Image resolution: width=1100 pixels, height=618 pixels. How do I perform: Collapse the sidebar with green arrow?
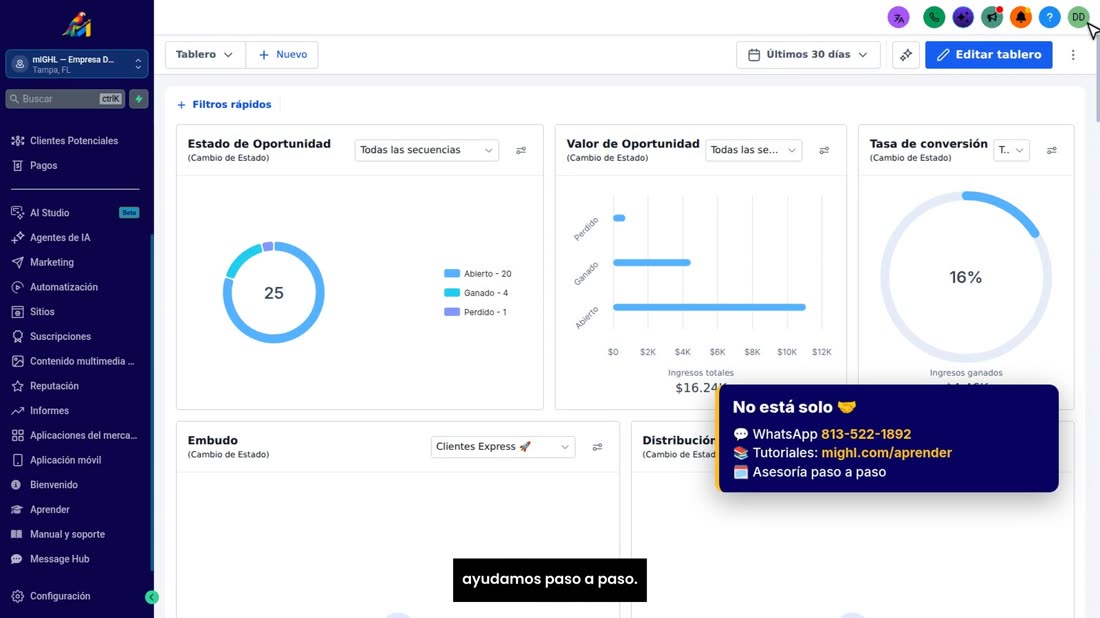pyautogui.click(x=152, y=597)
